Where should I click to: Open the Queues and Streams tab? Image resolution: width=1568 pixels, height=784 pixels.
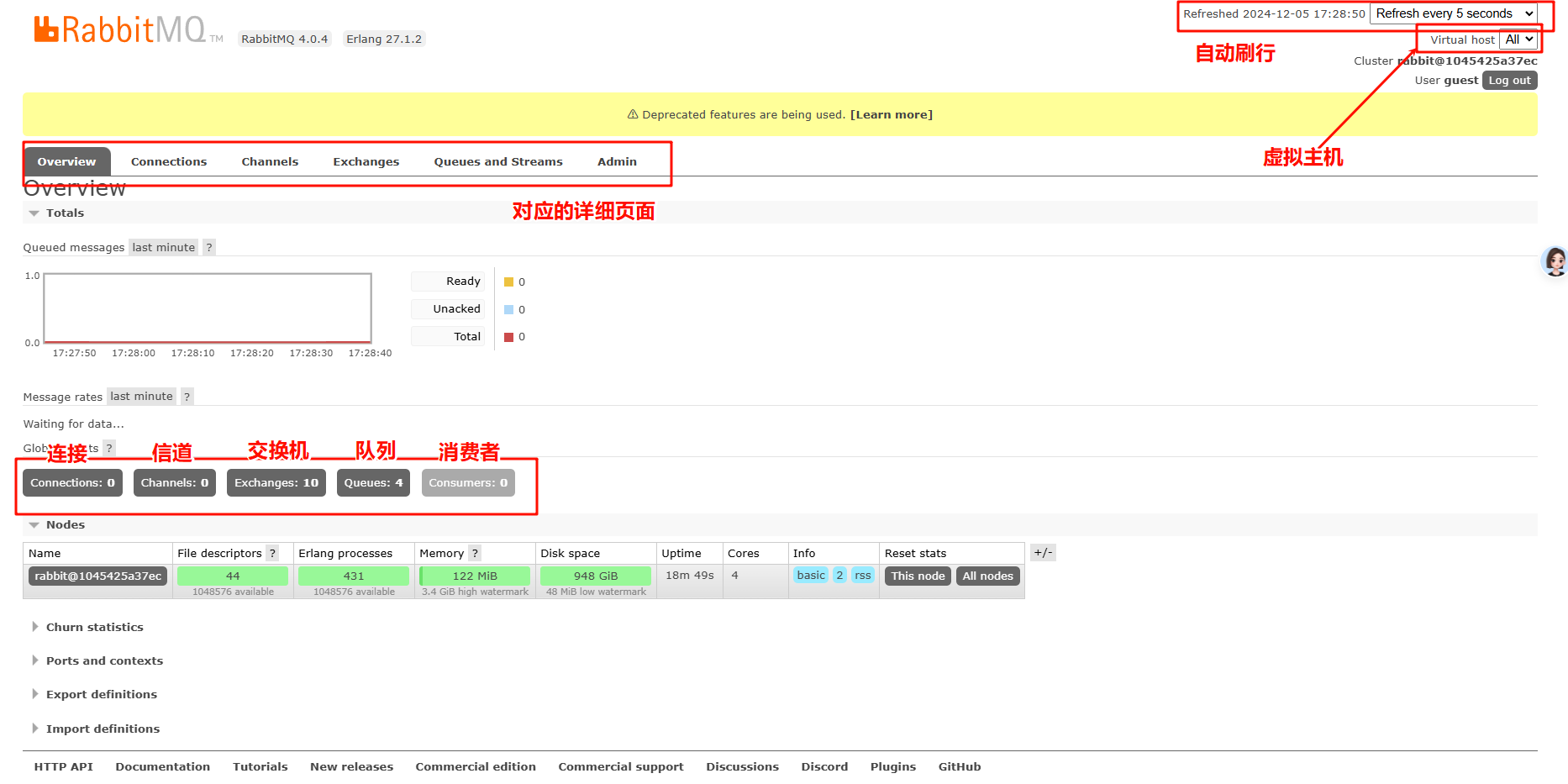pyautogui.click(x=497, y=161)
